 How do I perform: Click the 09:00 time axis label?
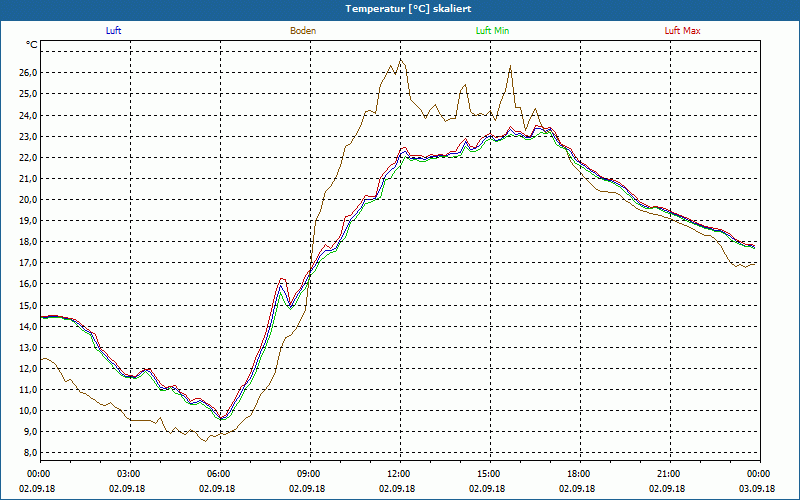(310, 474)
